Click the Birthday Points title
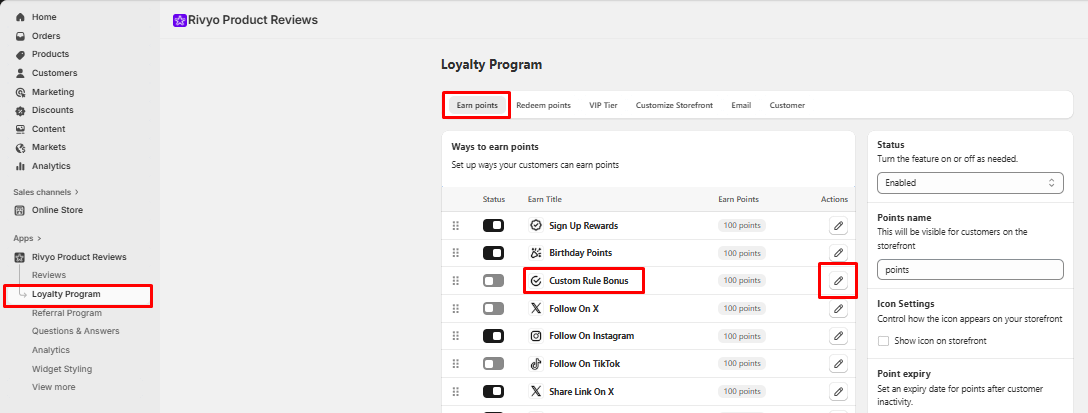The width and height of the screenshot is (1088, 413). coord(581,253)
